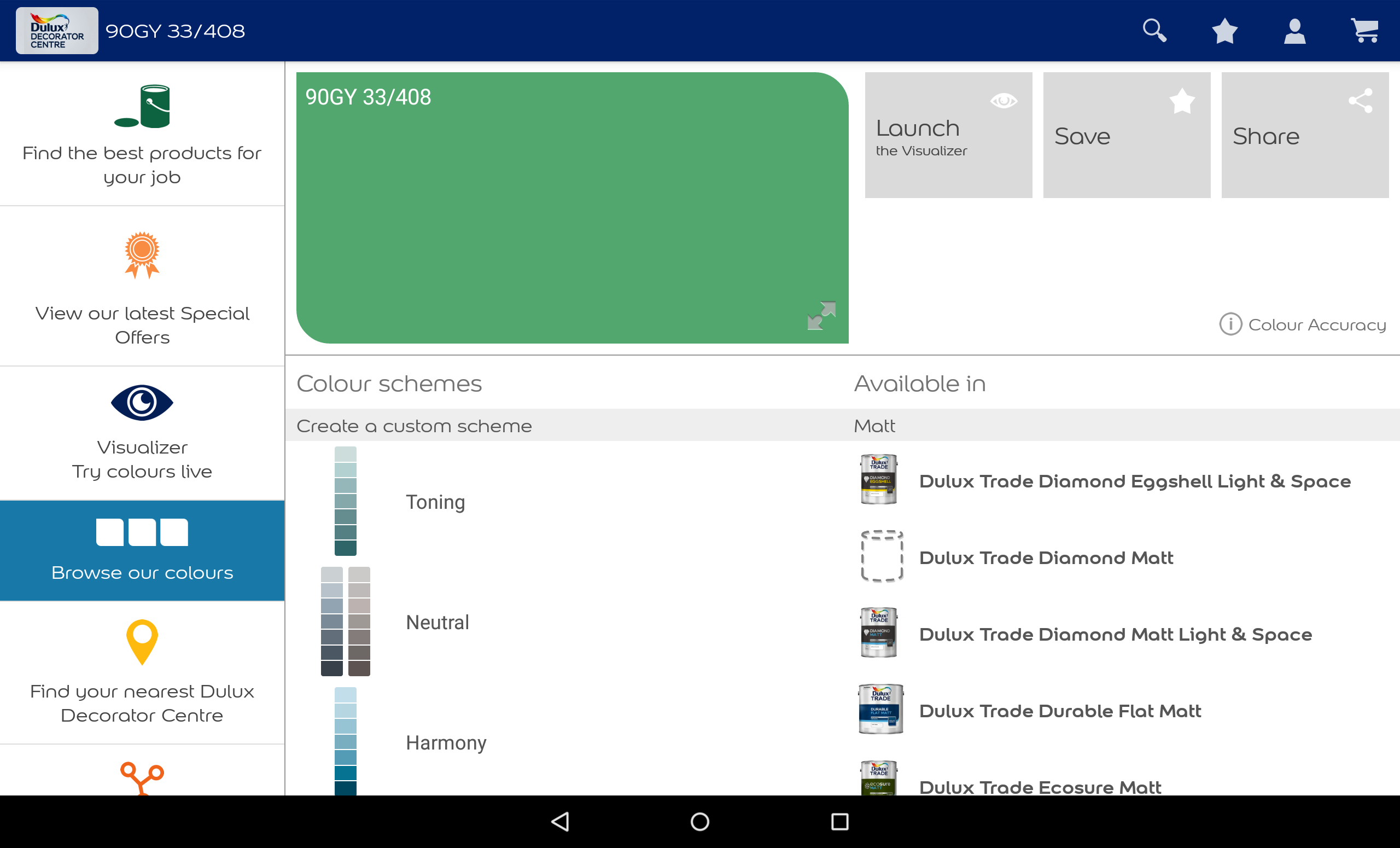Viewport: 1400px width, 848px height.
Task: Open the search magnifier icon
Action: [x=1154, y=31]
